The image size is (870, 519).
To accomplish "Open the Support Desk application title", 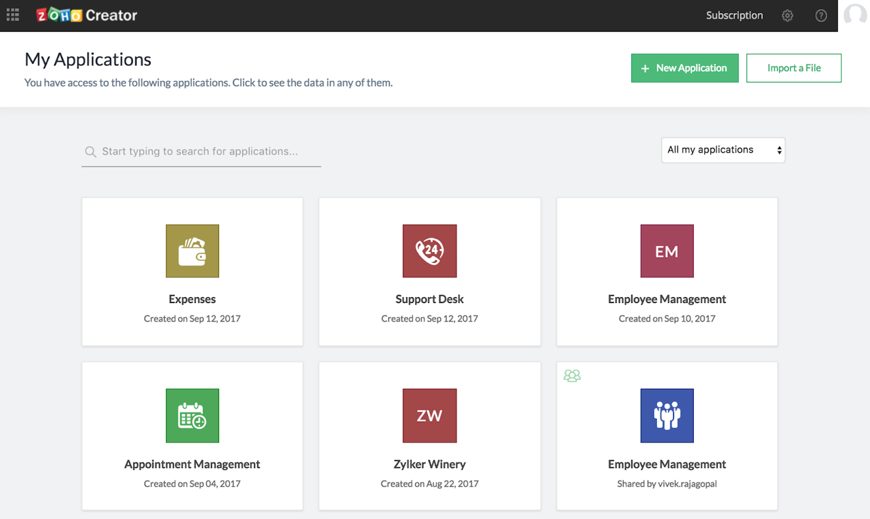I will [x=429, y=299].
